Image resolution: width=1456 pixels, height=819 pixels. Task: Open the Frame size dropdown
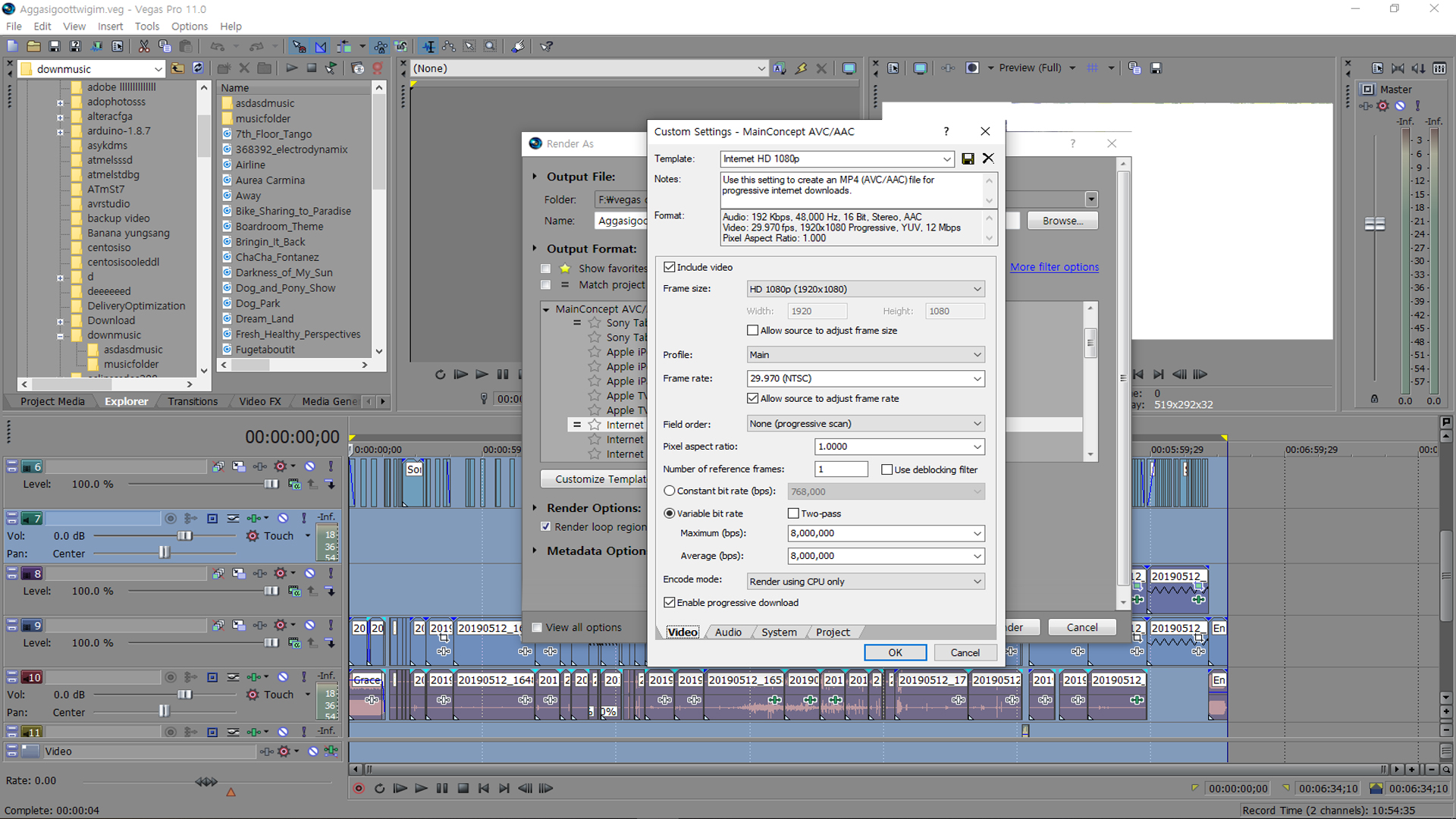click(865, 289)
